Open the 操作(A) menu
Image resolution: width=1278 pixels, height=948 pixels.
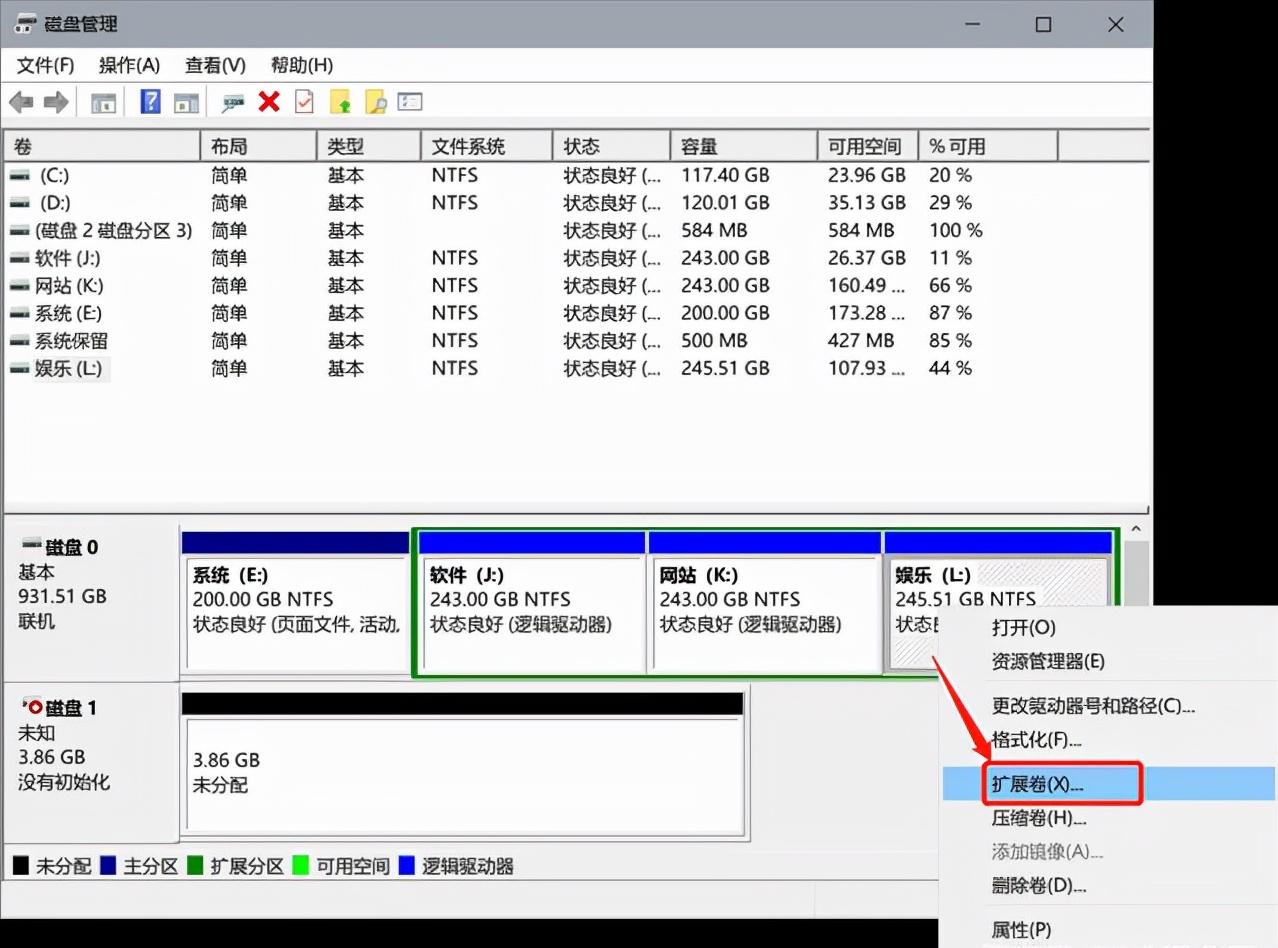[x=128, y=65]
